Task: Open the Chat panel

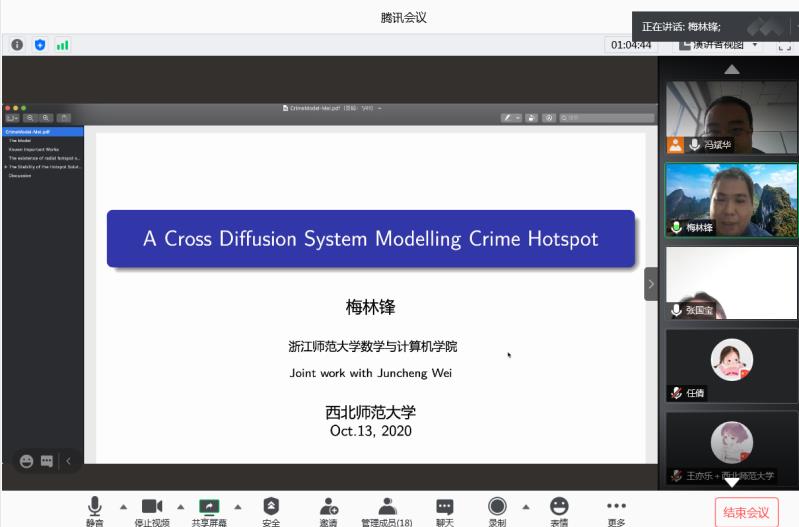Action: click(445, 509)
